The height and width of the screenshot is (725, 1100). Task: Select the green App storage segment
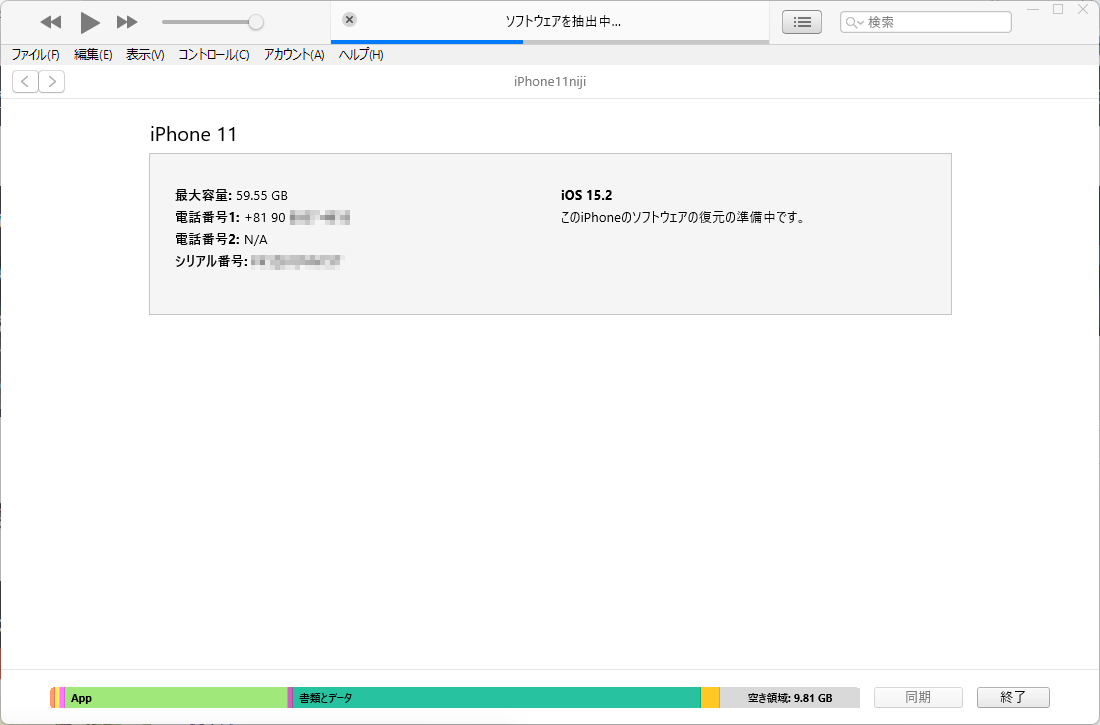point(176,698)
